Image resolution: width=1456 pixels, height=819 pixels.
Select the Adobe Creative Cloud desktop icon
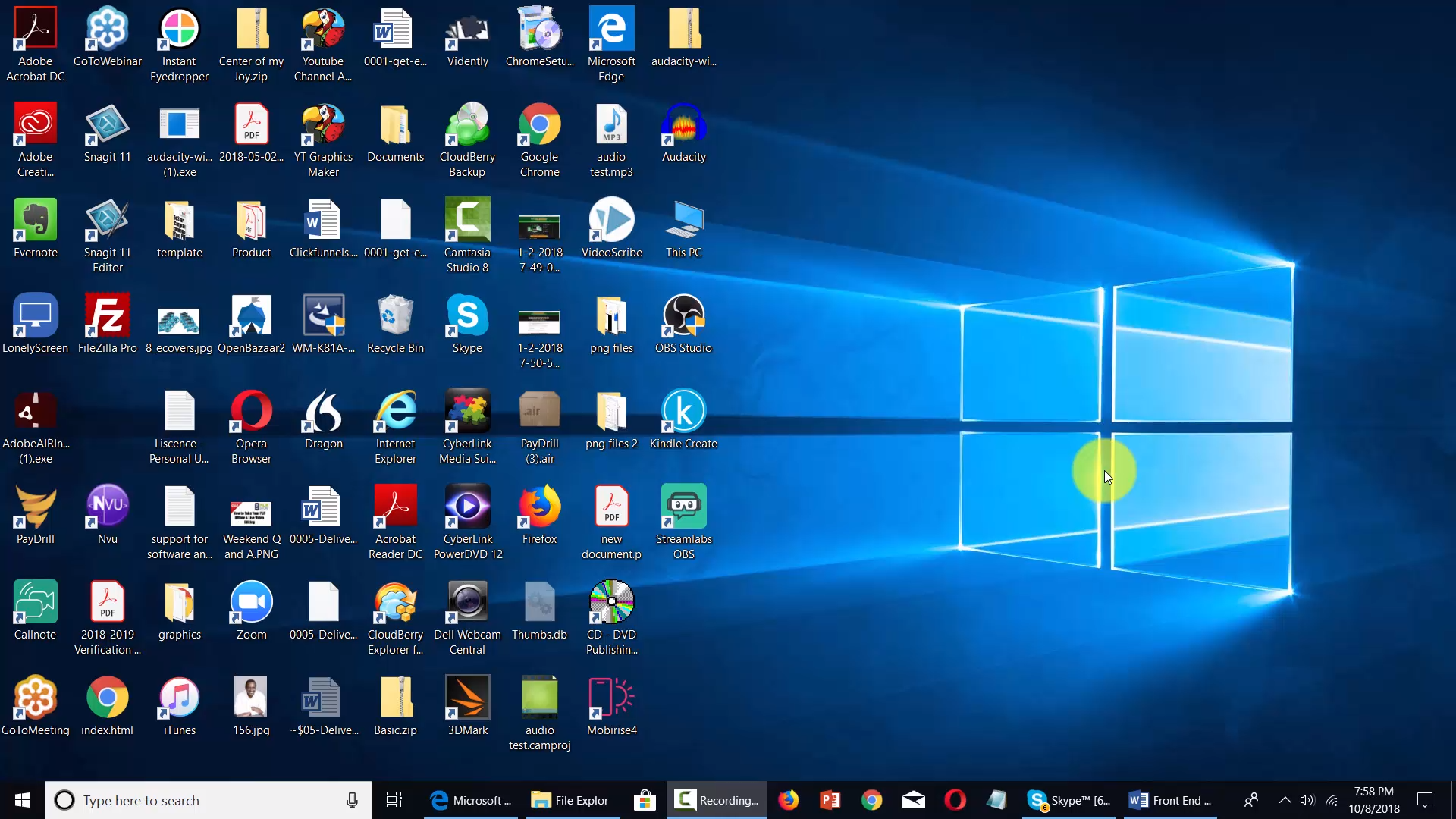pos(35,140)
